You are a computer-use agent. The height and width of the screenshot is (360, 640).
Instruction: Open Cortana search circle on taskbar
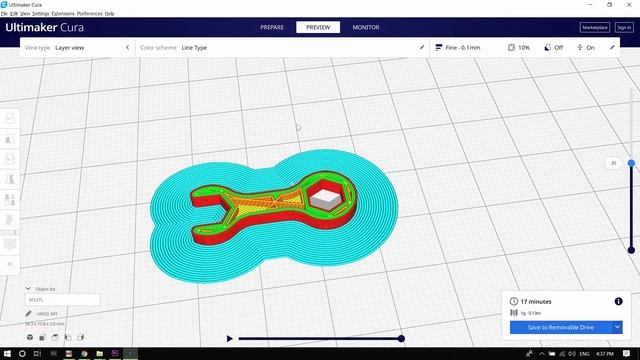[22, 353]
